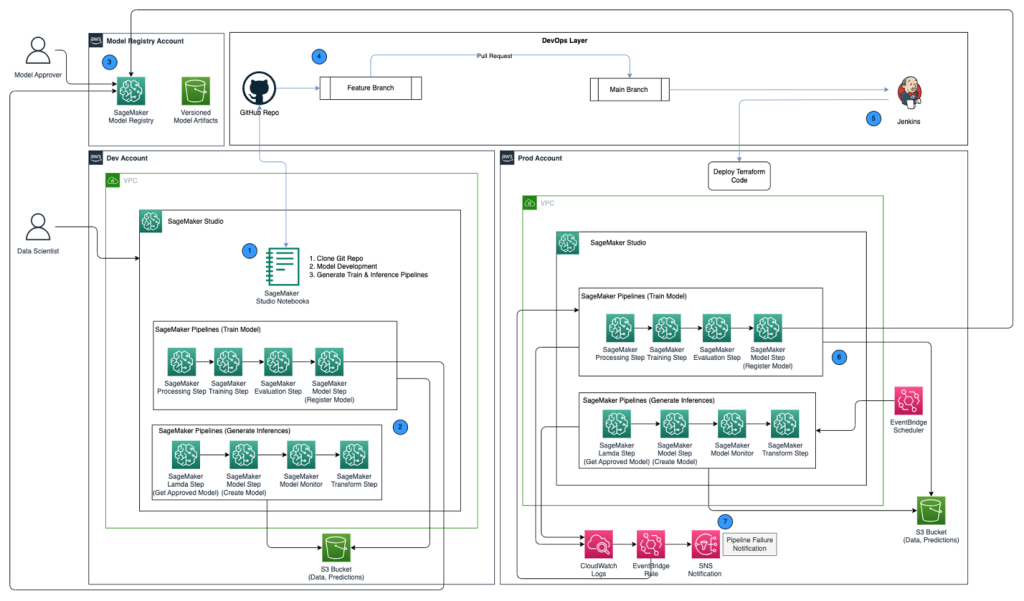
Task: Select circled number 7 above SNS Notification
Action: [x=726, y=521]
